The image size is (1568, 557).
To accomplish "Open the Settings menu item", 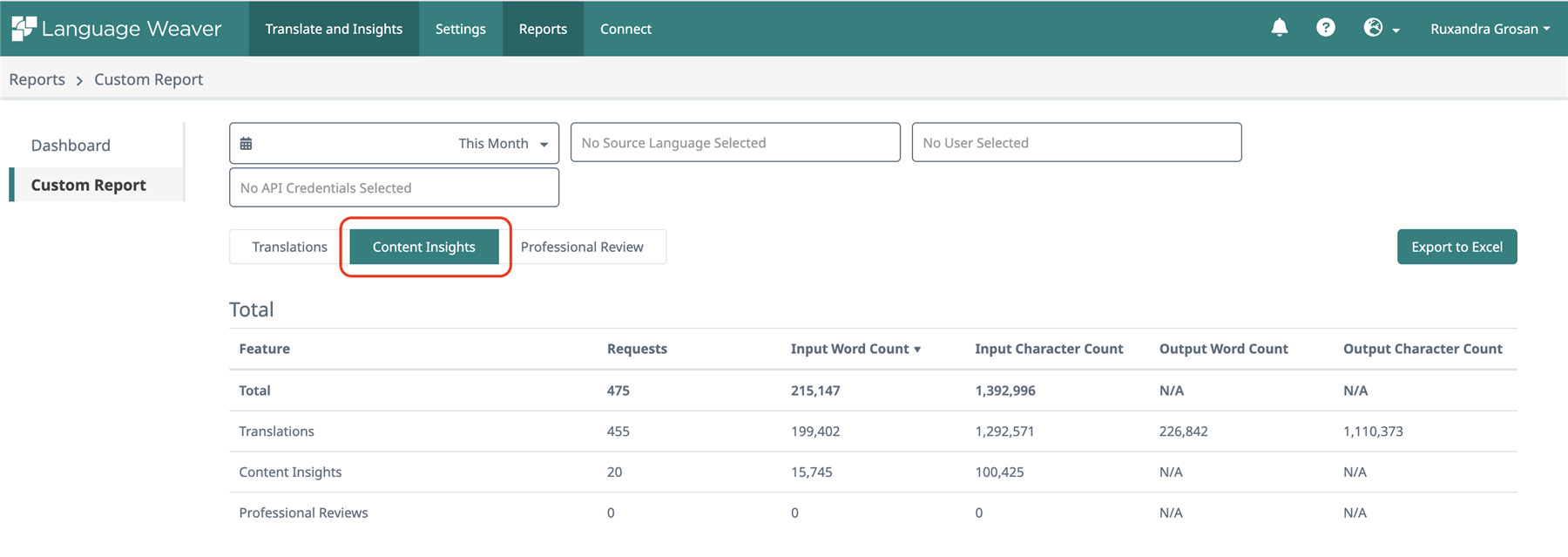I will pyautogui.click(x=461, y=29).
